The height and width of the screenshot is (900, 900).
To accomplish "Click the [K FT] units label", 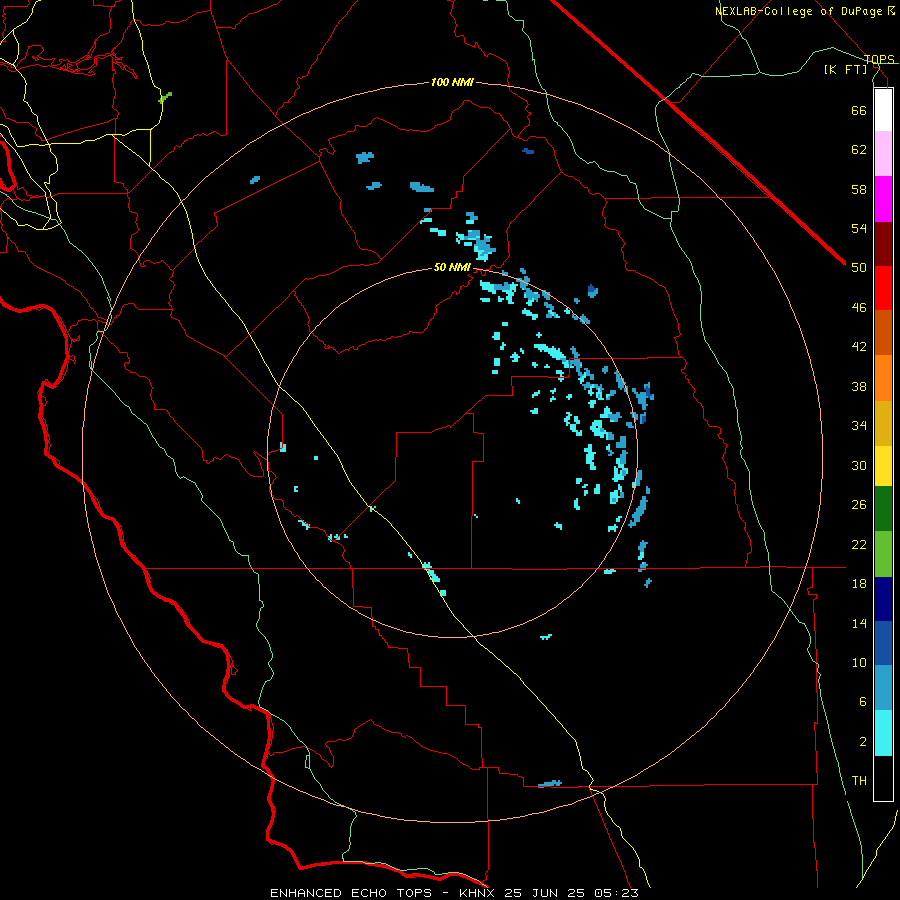I will pos(845,69).
